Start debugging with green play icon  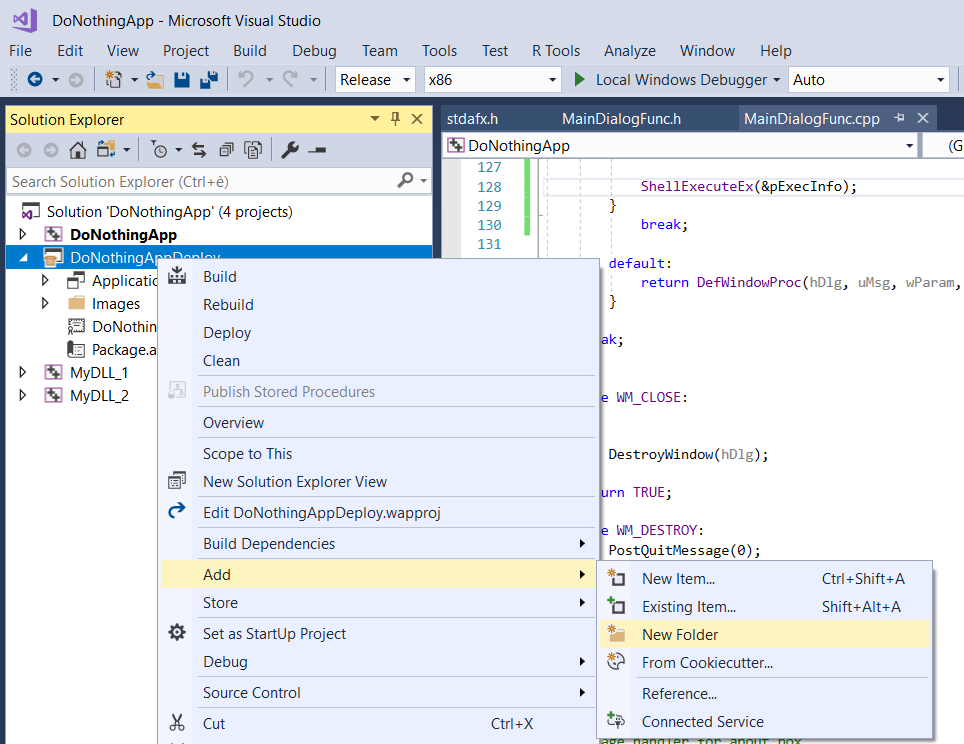click(x=579, y=79)
